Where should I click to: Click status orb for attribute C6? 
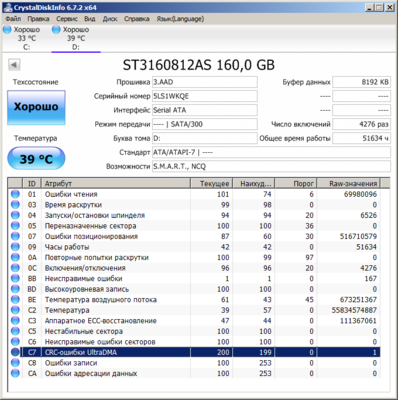(x=15, y=342)
